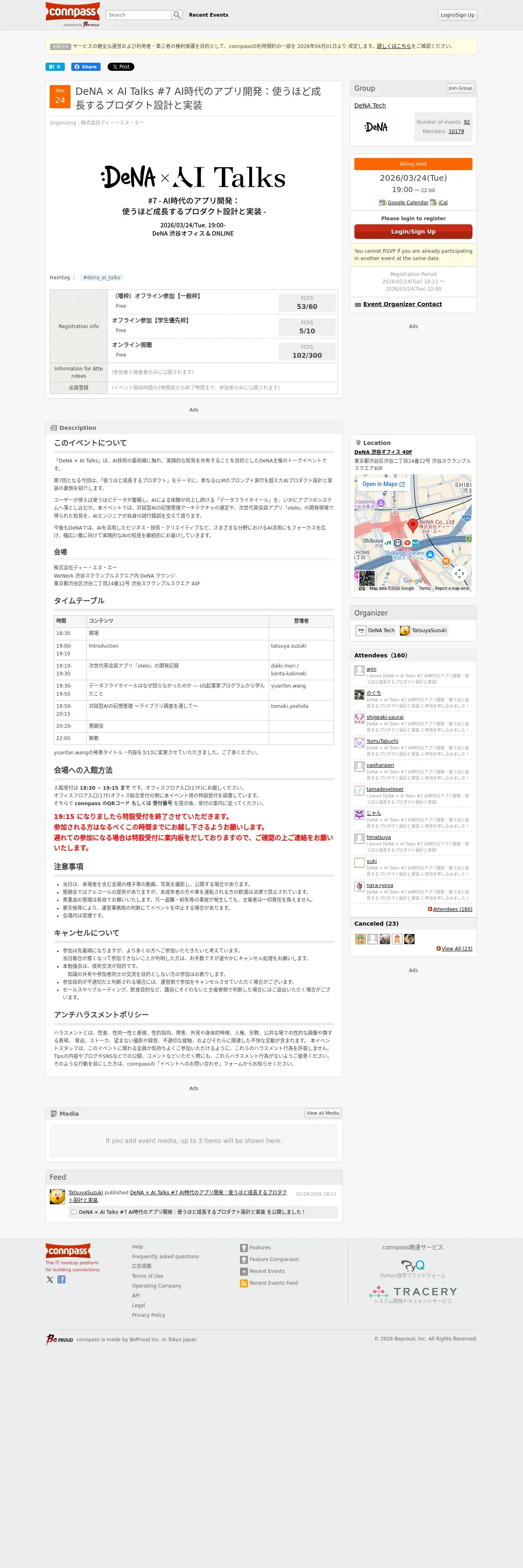Open the API footer link
Image resolution: width=523 pixels, height=1568 pixels.
coord(136,1295)
